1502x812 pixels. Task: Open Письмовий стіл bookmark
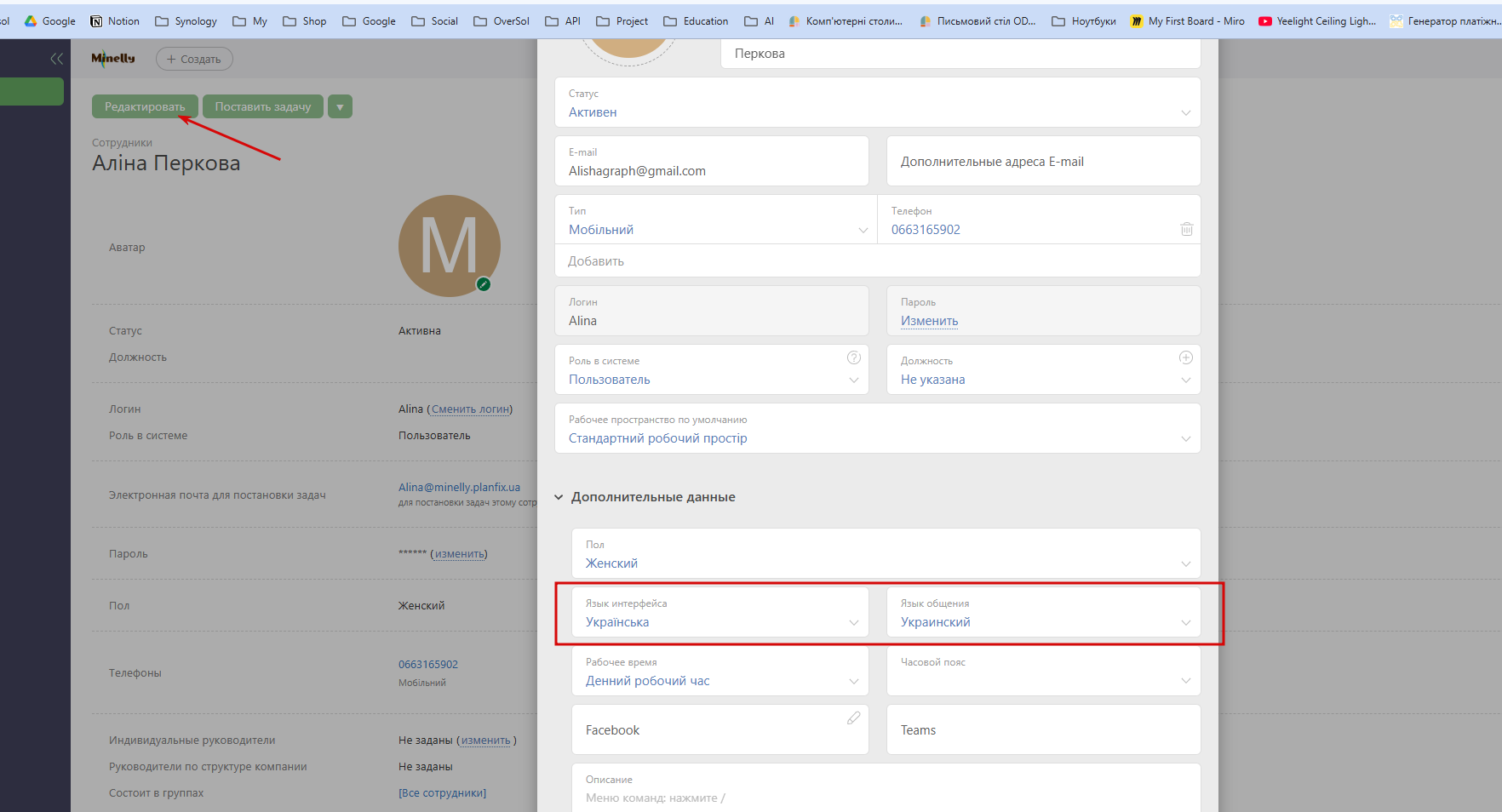click(977, 21)
